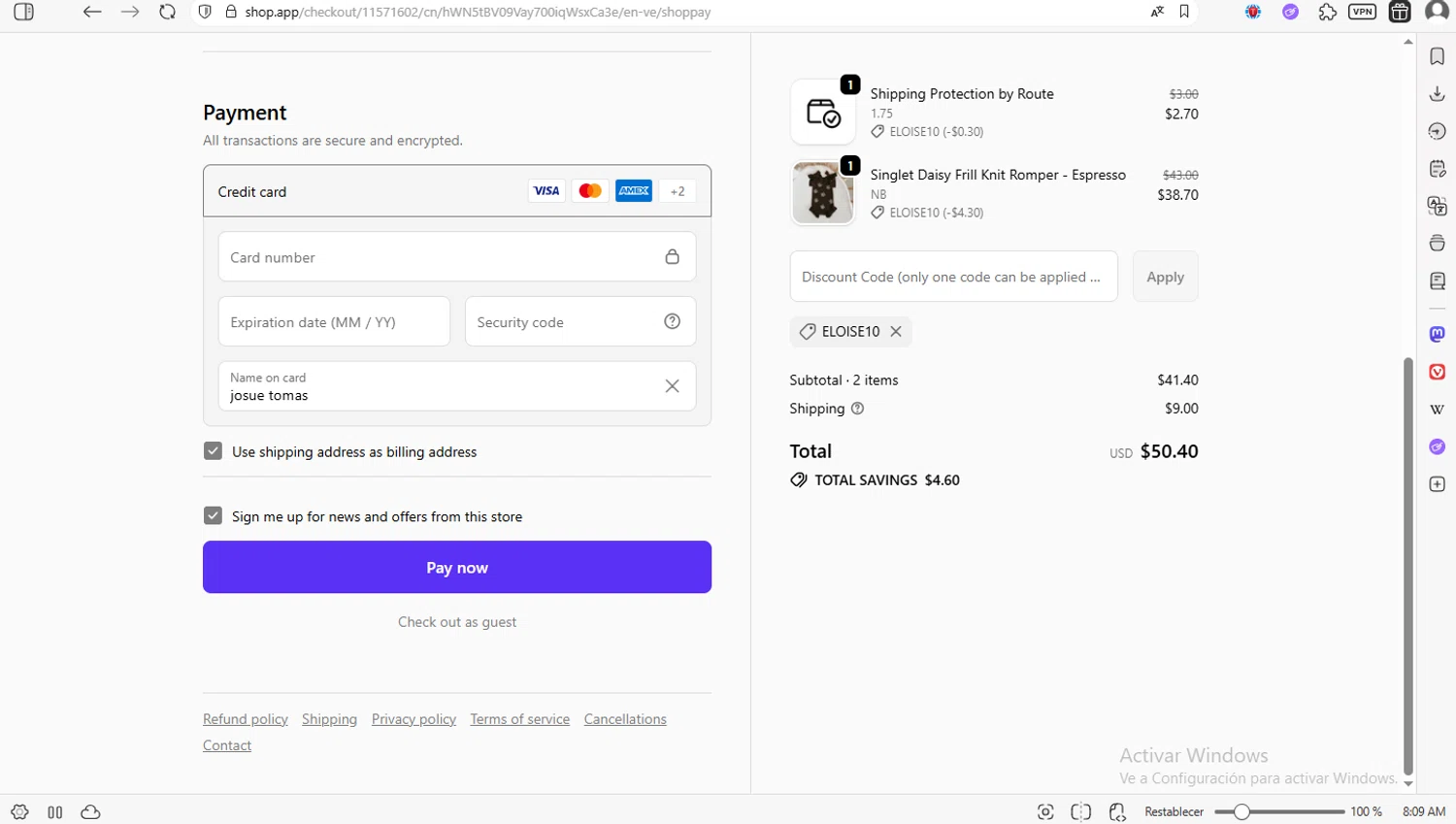Viewport: 1456px width, 824px height.
Task: Open the Mastodon web panel
Action: pos(1438,334)
